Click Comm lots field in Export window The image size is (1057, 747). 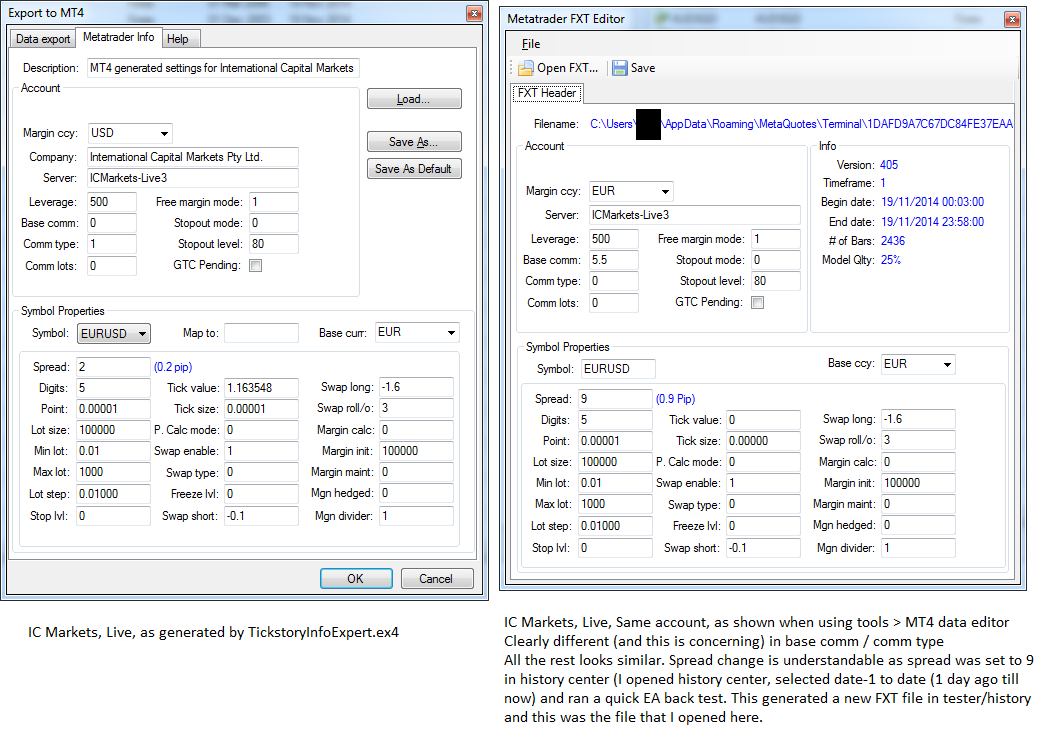(x=112, y=266)
